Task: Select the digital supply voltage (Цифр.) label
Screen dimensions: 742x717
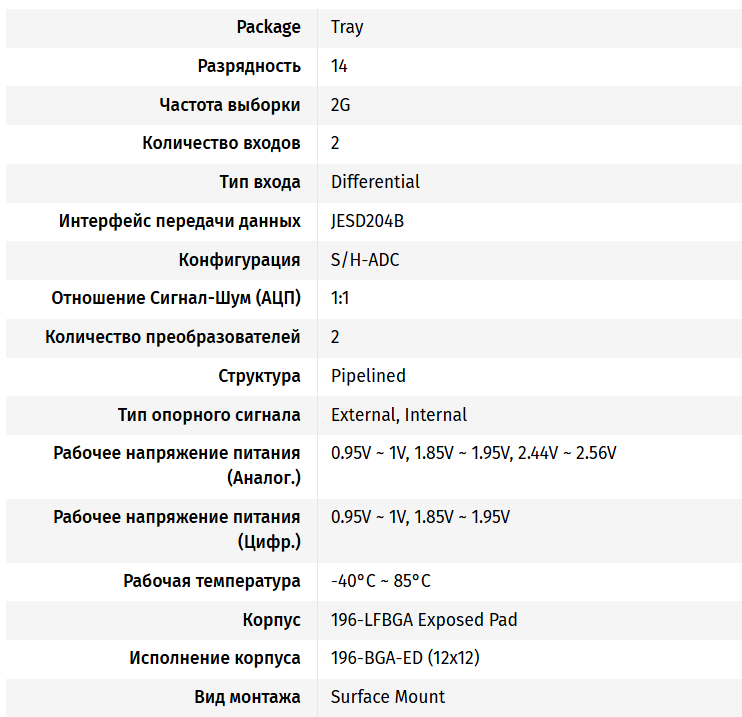Action: coord(177,530)
